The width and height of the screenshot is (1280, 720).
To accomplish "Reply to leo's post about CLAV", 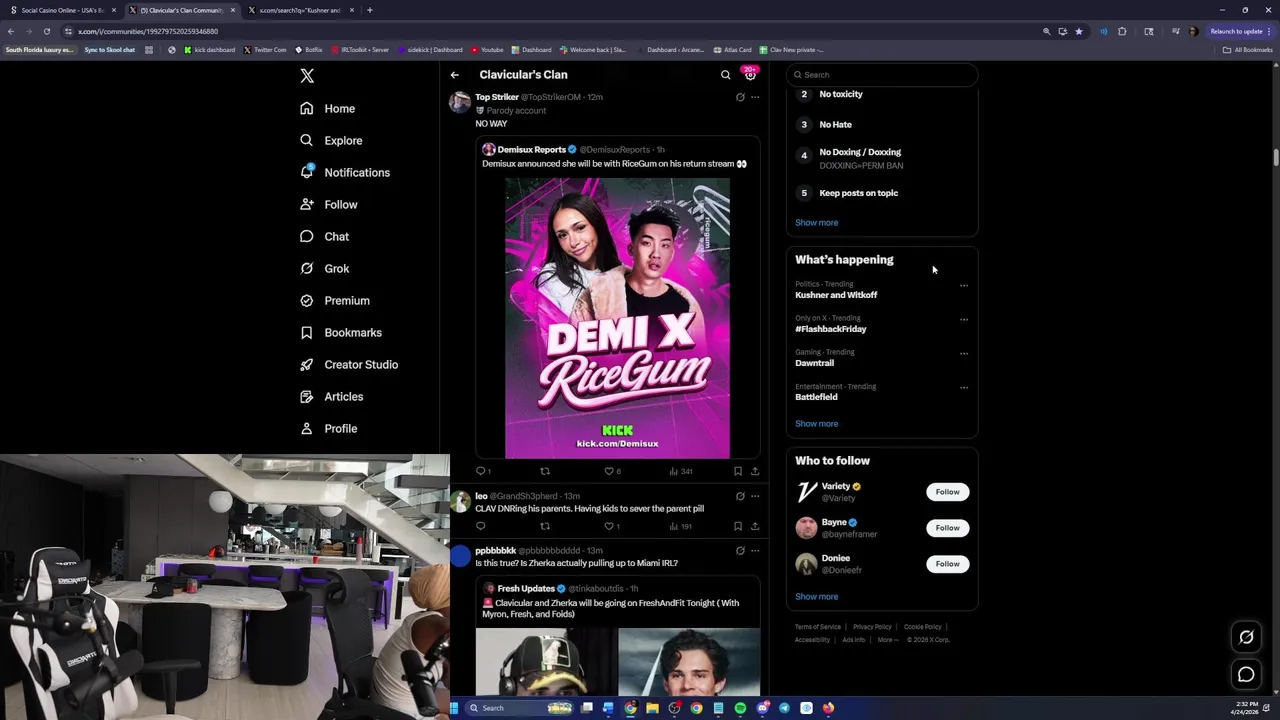I will coord(481,526).
